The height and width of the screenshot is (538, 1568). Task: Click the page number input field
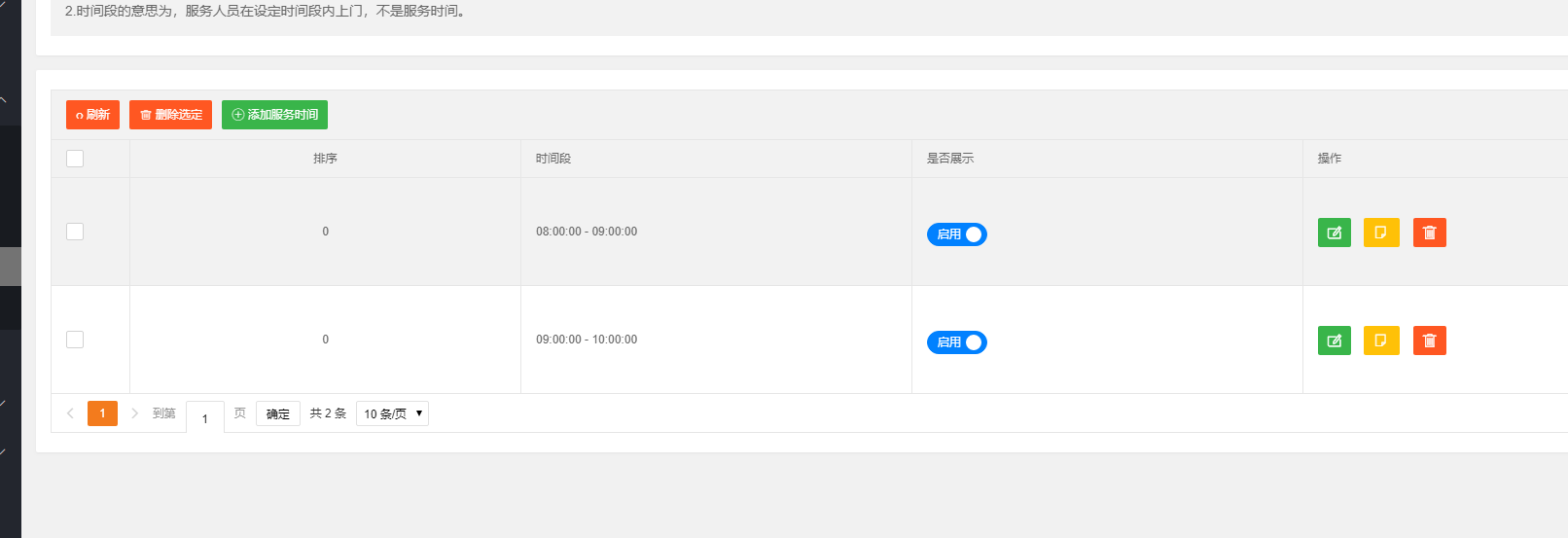pos(205,417)
